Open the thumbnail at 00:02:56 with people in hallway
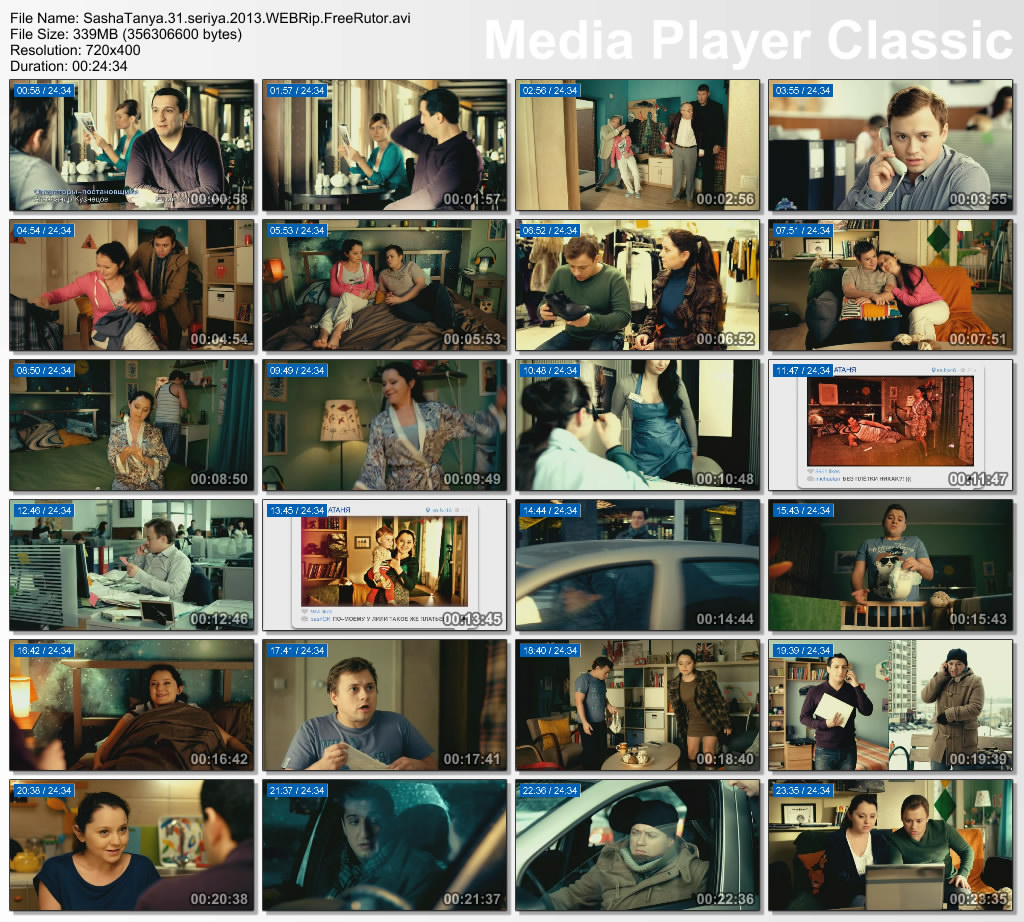Viewport: 1024px width, 922px height. (637, 145)
